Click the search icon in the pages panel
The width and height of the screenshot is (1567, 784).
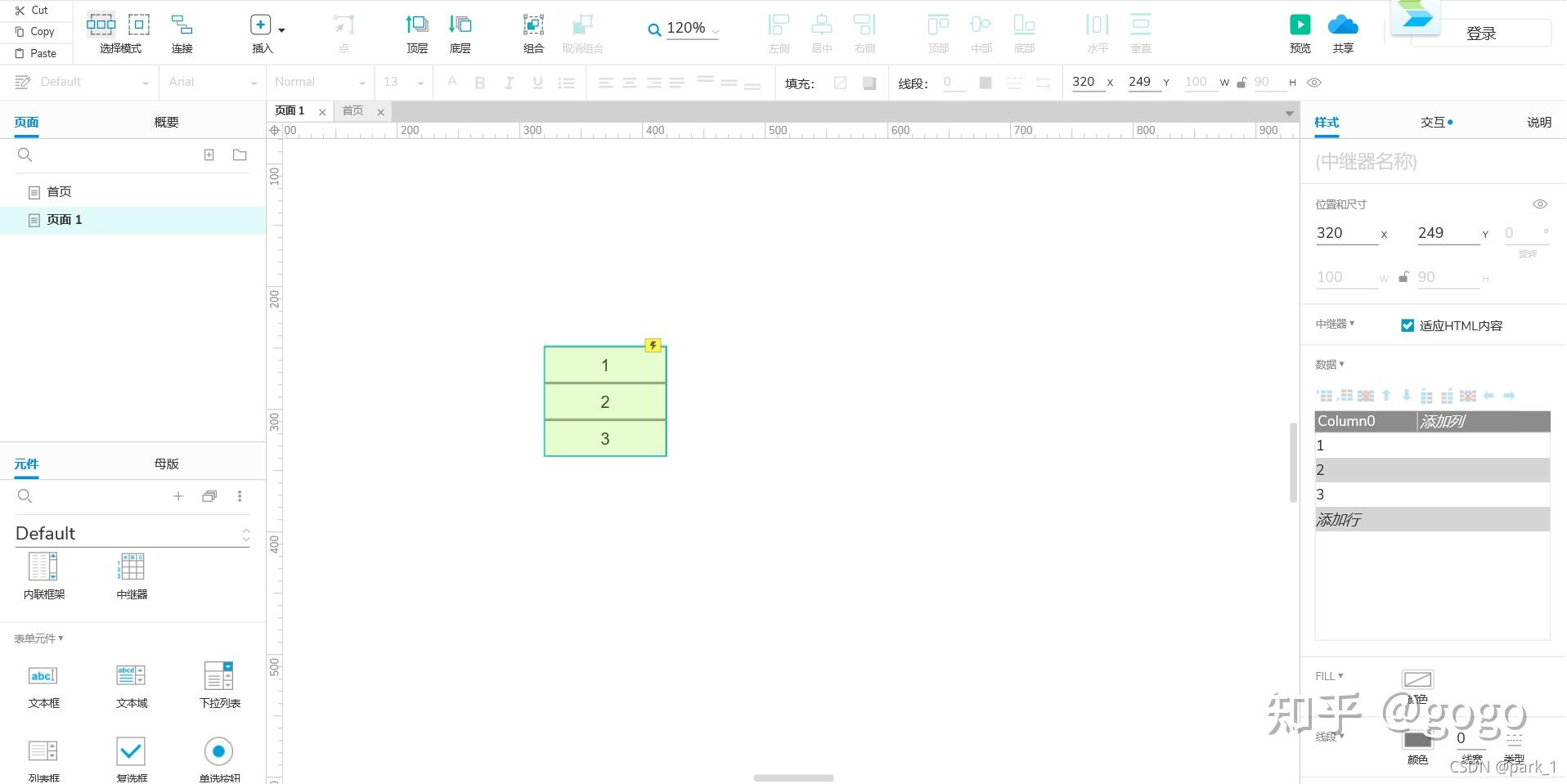(25, 155)
